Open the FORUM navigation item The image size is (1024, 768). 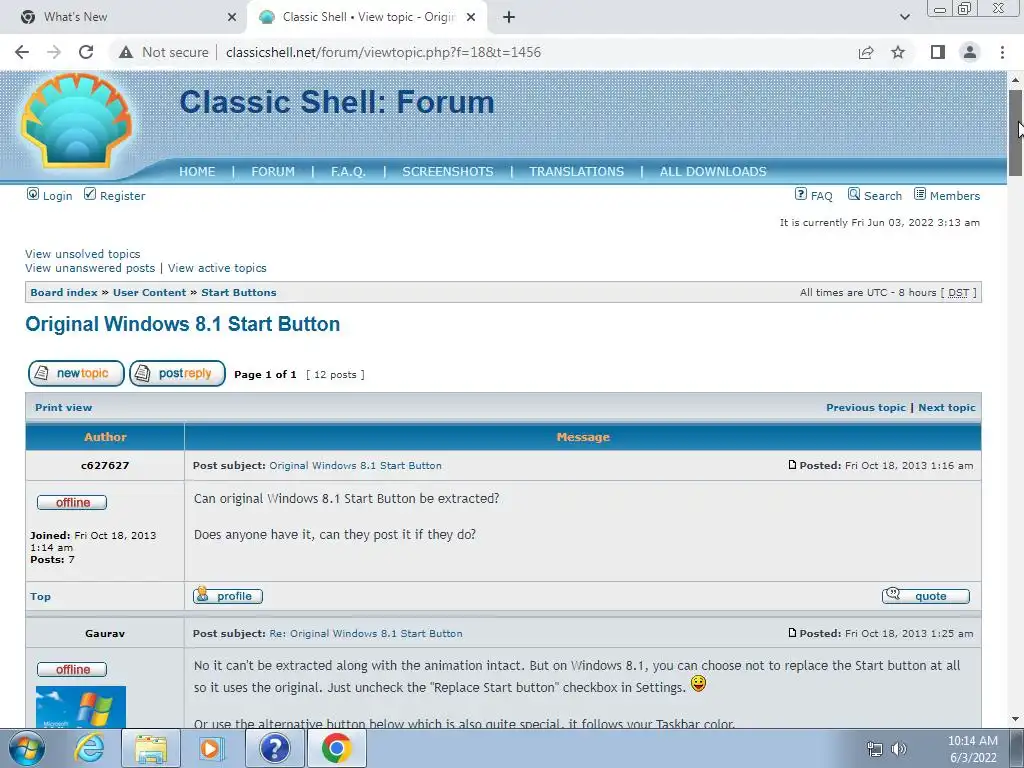[x=273, y=172]
